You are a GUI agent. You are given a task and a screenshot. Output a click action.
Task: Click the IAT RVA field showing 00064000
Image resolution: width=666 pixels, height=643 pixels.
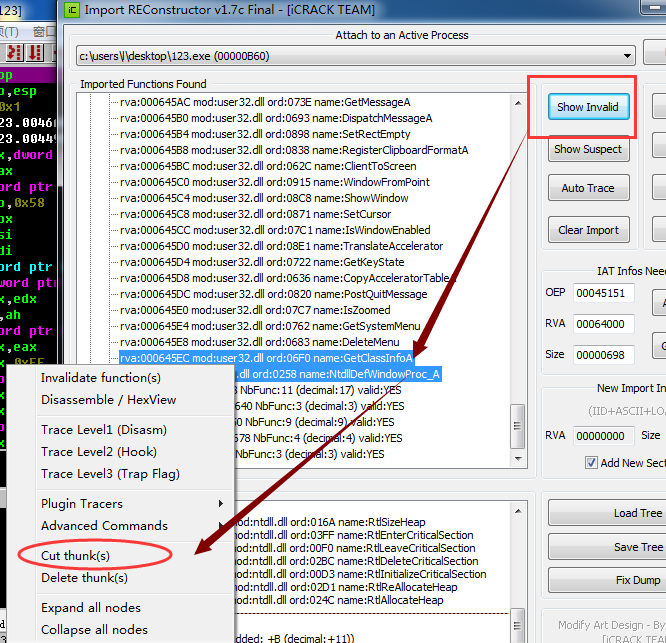(603, 324)
